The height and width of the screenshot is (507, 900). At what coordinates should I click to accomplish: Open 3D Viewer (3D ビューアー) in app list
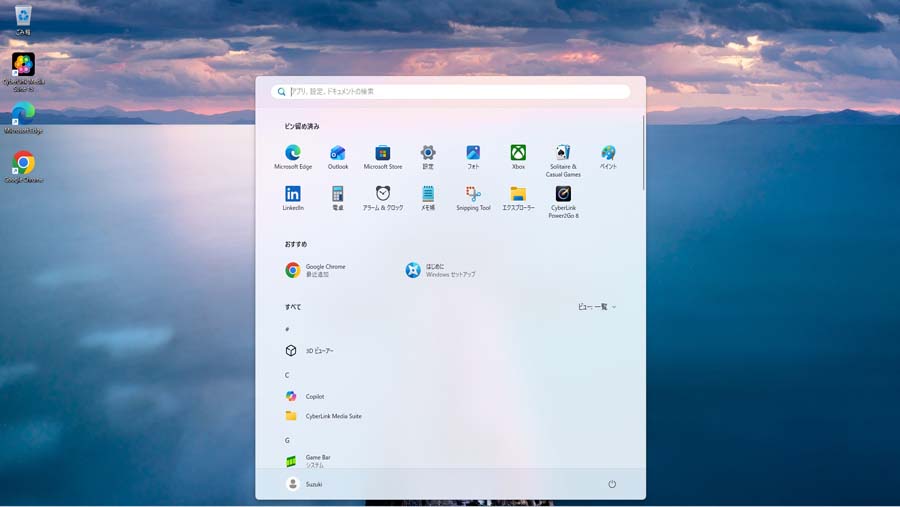(x=309, y=350)
